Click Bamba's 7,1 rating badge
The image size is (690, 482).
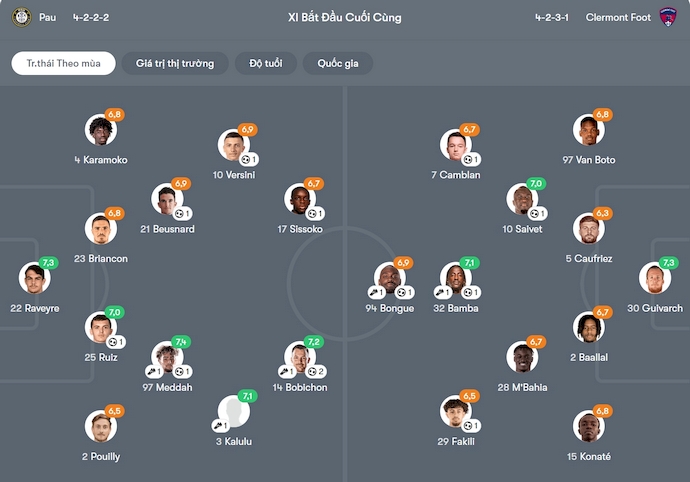click(470, 263)
